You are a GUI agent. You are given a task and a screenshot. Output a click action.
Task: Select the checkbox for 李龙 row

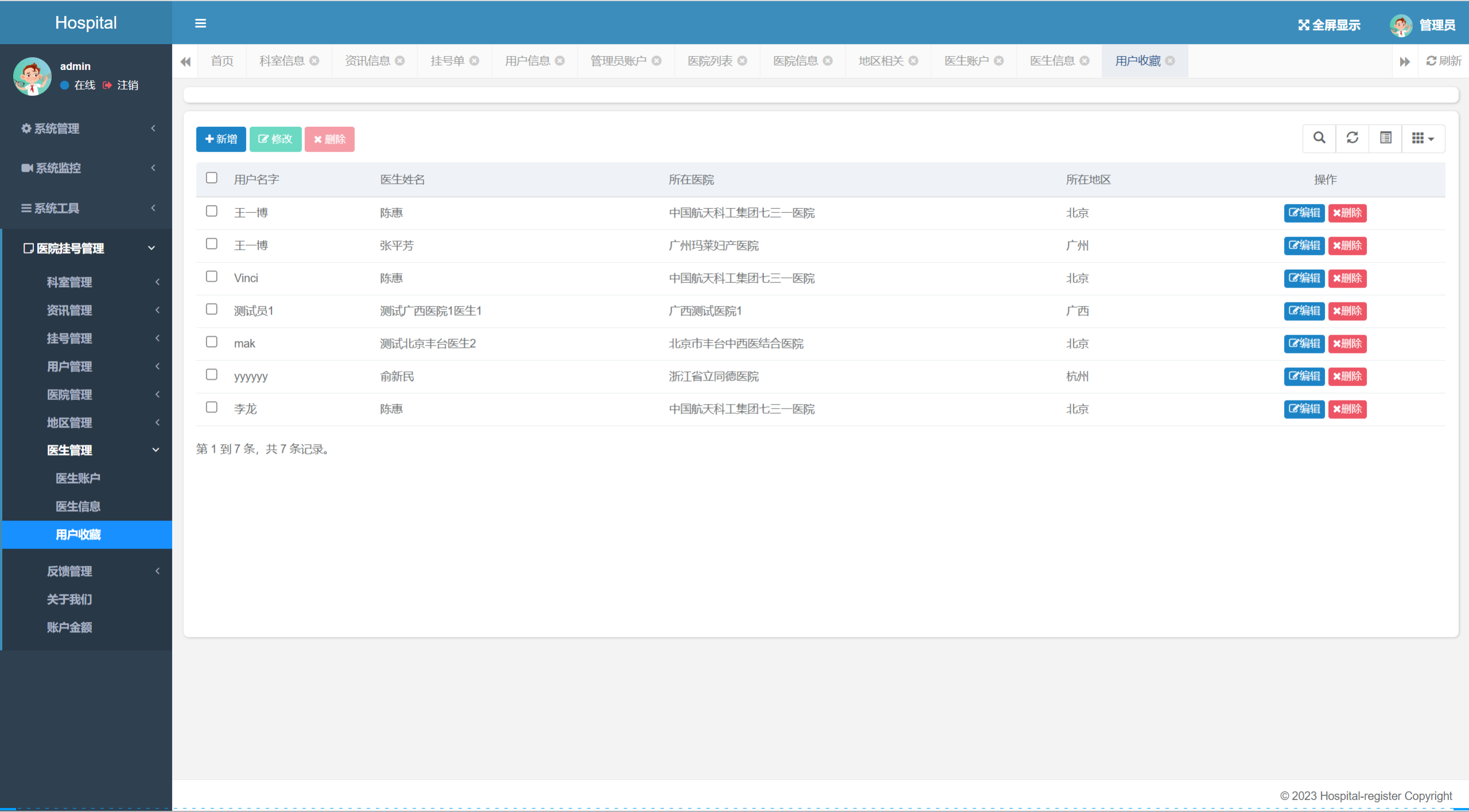click(211, 408)
